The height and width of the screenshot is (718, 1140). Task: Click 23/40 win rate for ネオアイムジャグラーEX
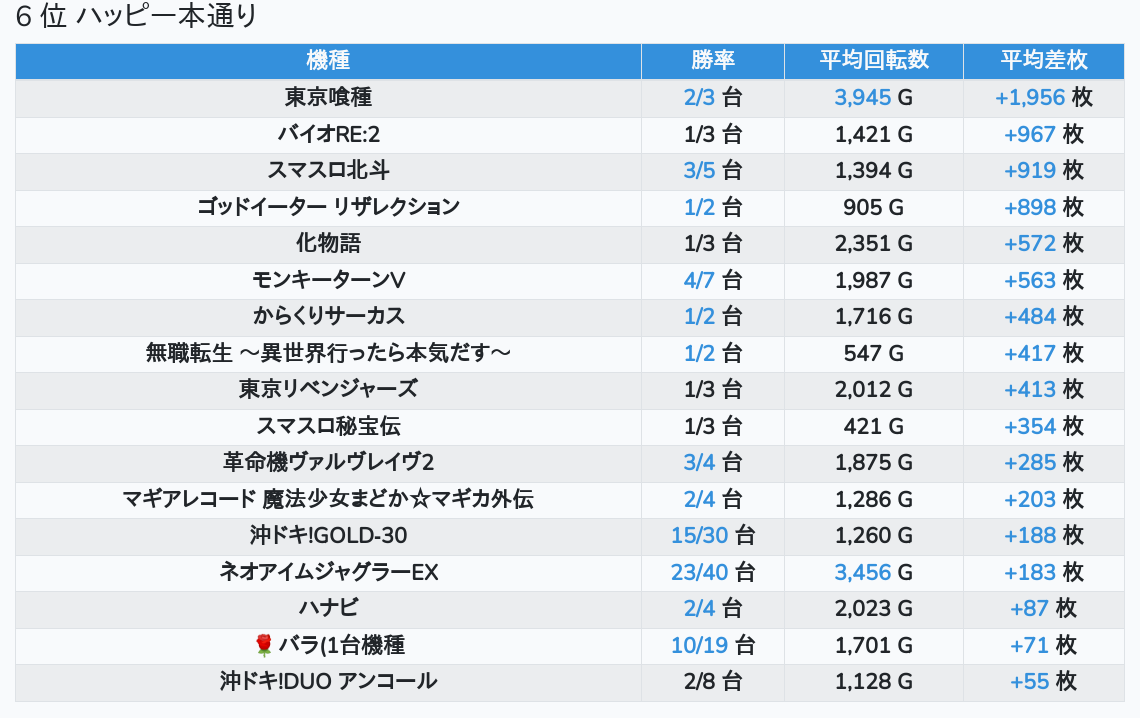pos(700,573)
